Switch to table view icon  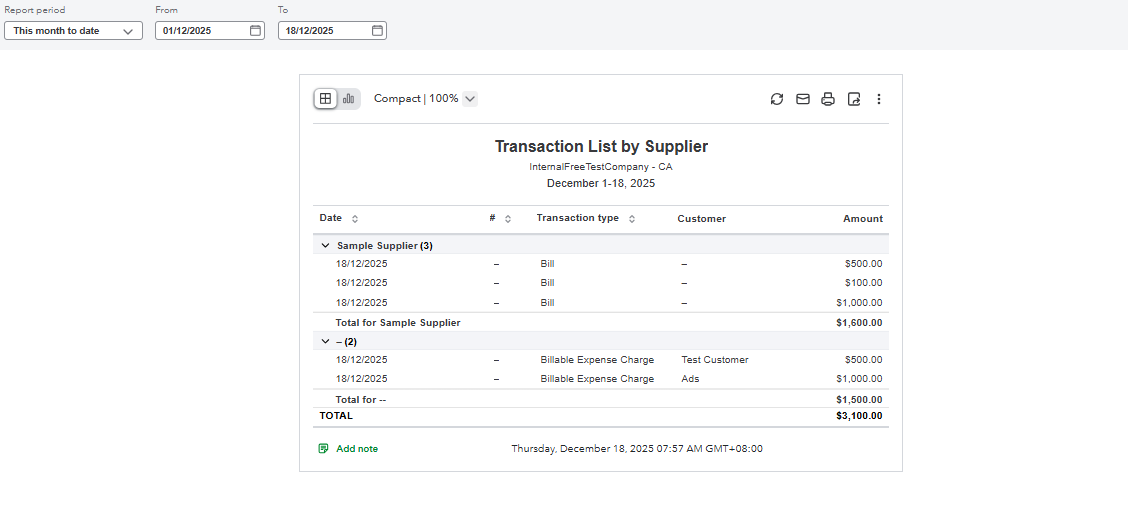[325, 99]
